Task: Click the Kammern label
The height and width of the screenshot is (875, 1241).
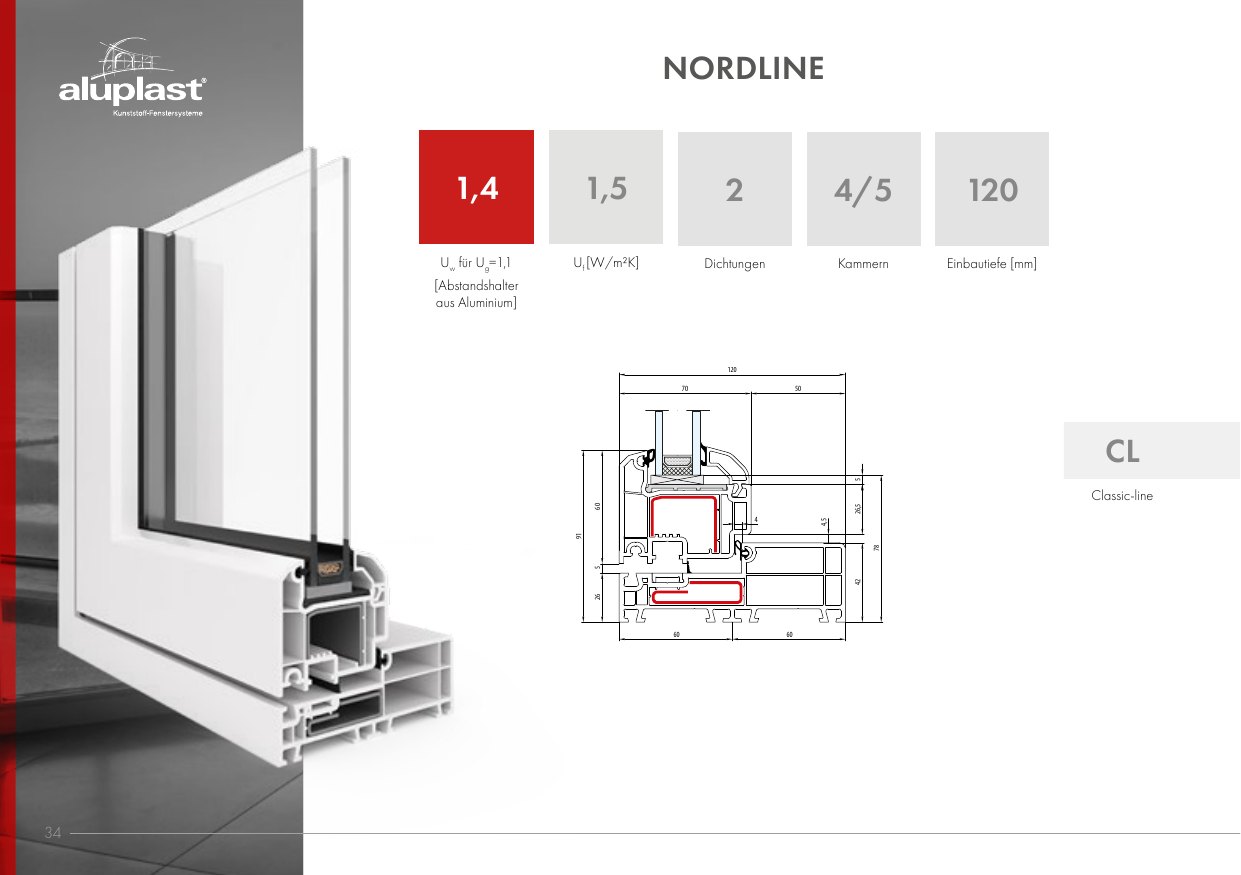Action: (x=863, y=264)
